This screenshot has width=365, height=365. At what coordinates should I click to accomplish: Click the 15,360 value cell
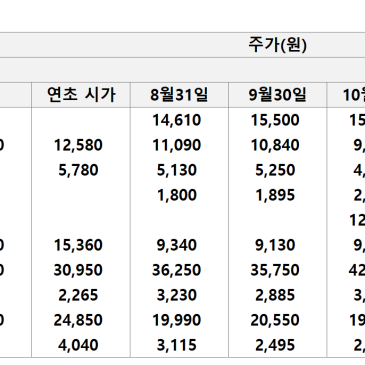[81, 245]
